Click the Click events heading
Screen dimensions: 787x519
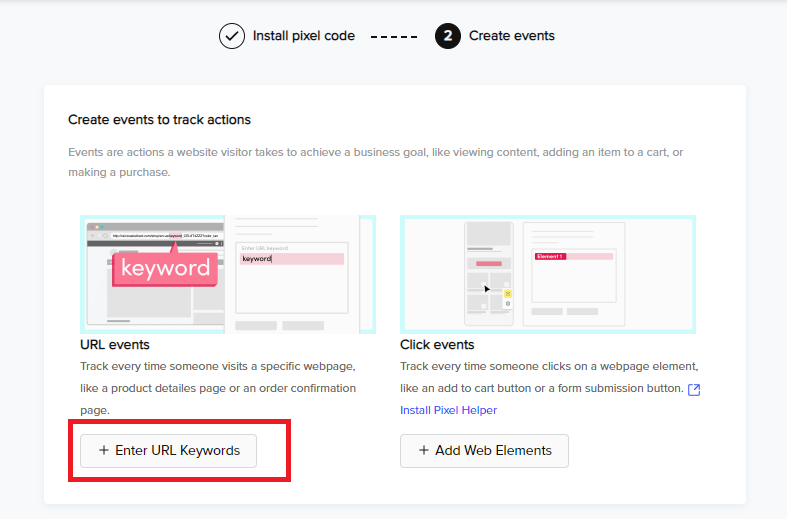[x=437, y=345]
